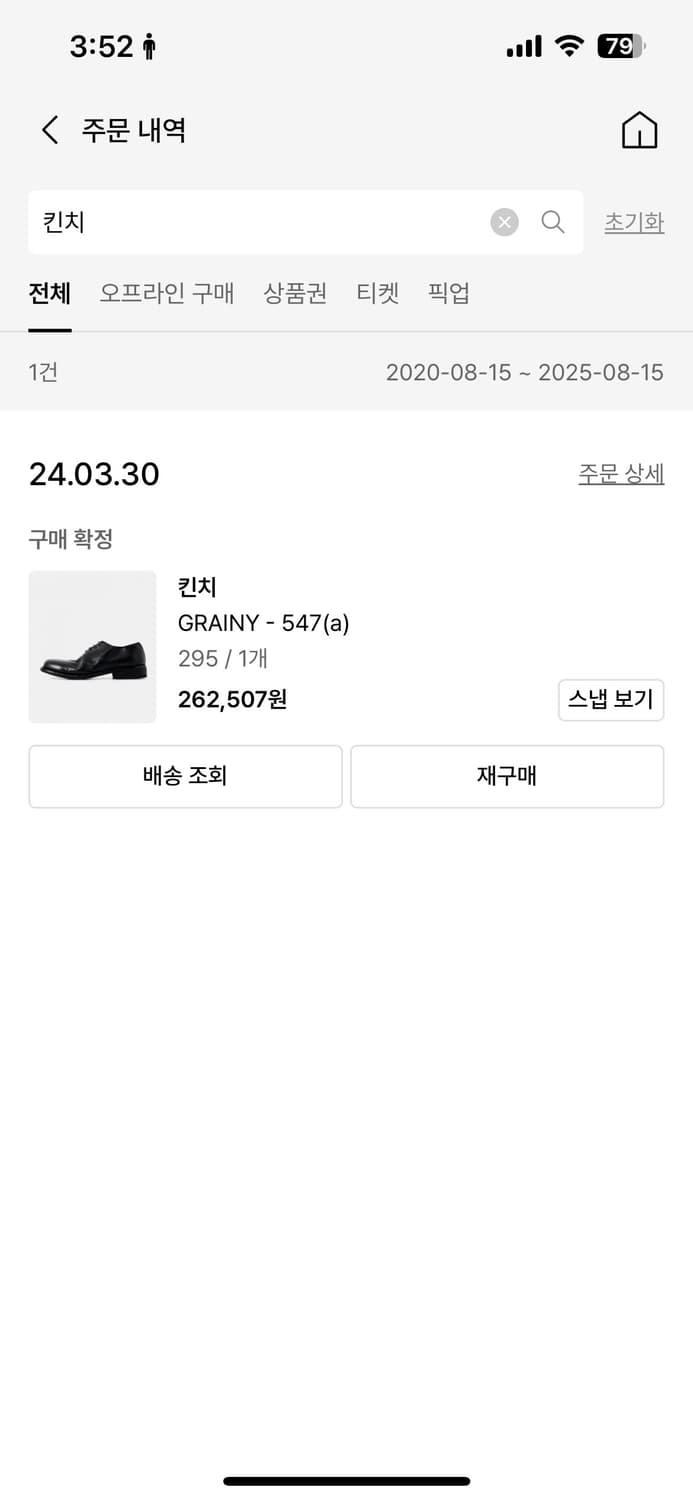Reset the search with 초기화 link
This screenshot has height=1500, width=693.
[634, 222]
